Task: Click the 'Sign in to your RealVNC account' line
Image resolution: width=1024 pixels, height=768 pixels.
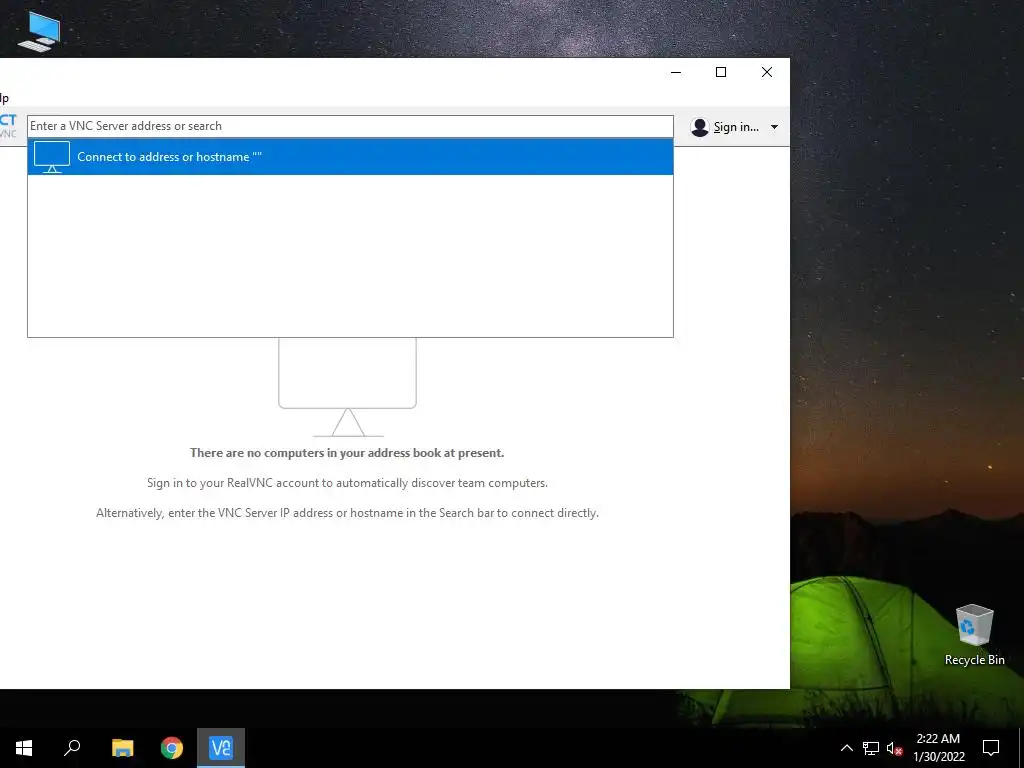Action: click(347, 483)
